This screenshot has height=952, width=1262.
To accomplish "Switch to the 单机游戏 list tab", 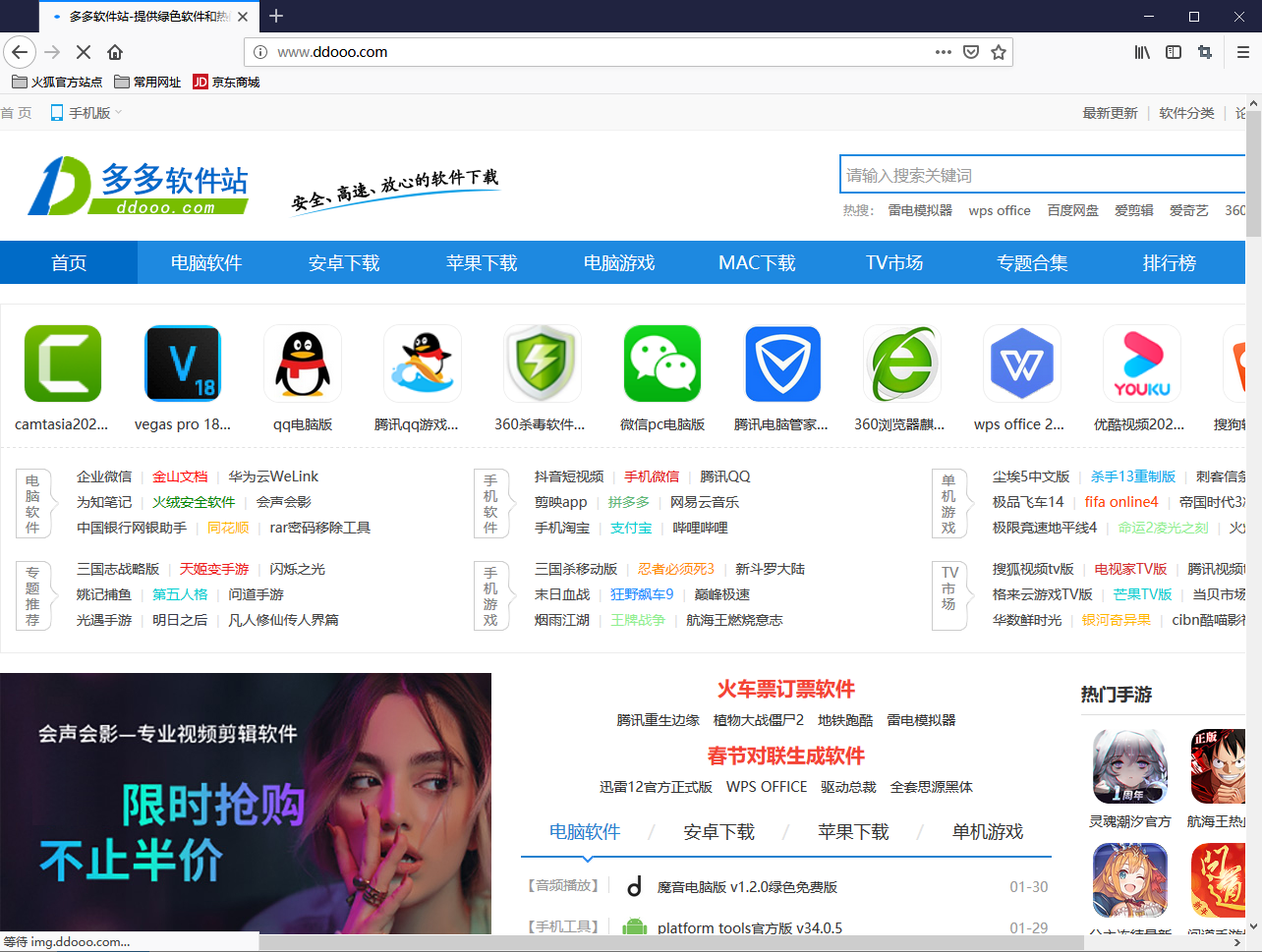I will 988,832.
